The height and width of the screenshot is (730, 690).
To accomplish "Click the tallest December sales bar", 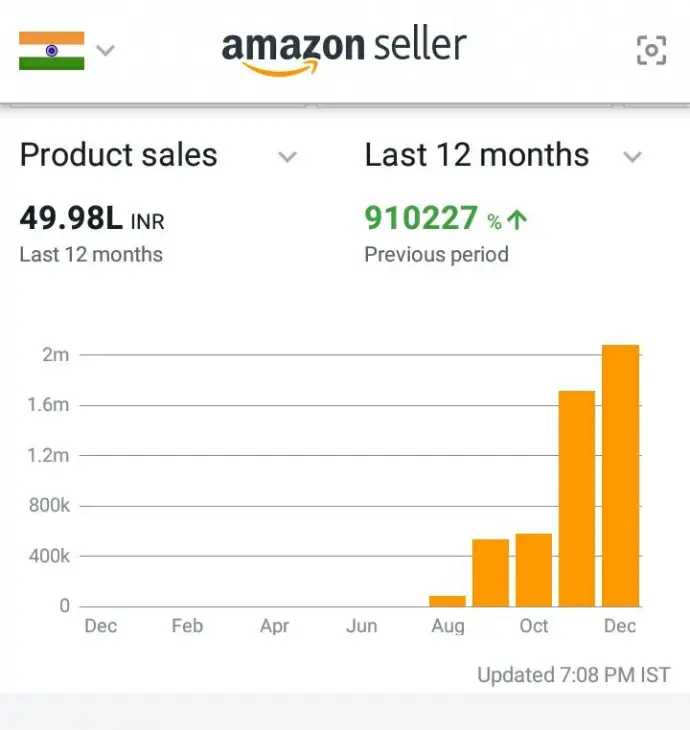I will point(621,475).
